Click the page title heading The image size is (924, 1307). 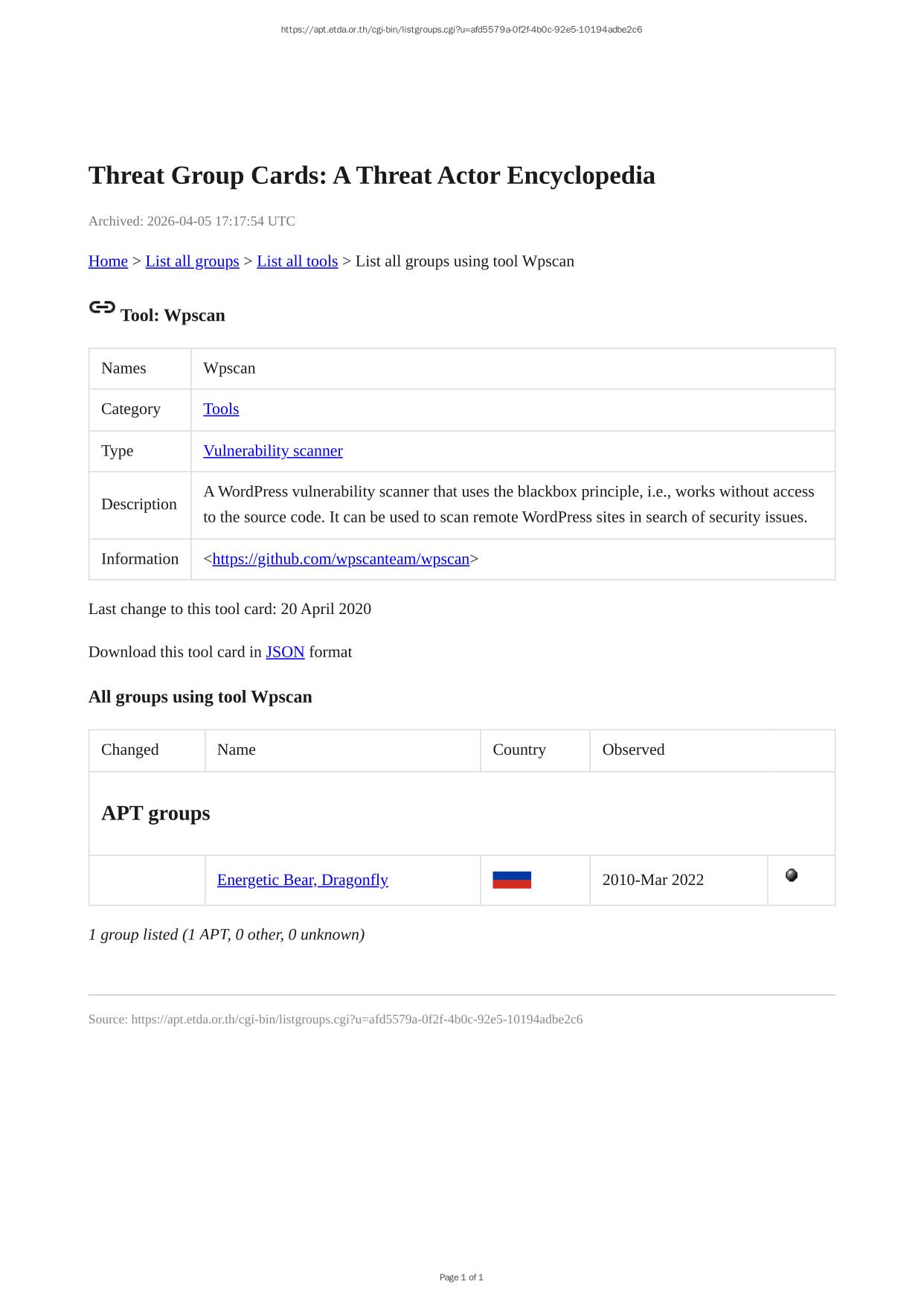pos(372,176)
